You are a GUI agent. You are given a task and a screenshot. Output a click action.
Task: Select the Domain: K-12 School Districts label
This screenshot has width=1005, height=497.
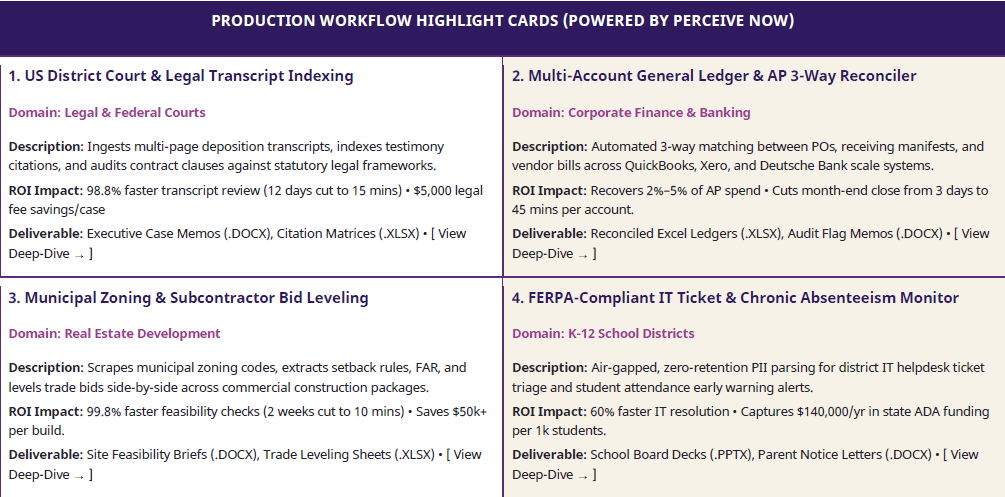click(x=602, y=333)
